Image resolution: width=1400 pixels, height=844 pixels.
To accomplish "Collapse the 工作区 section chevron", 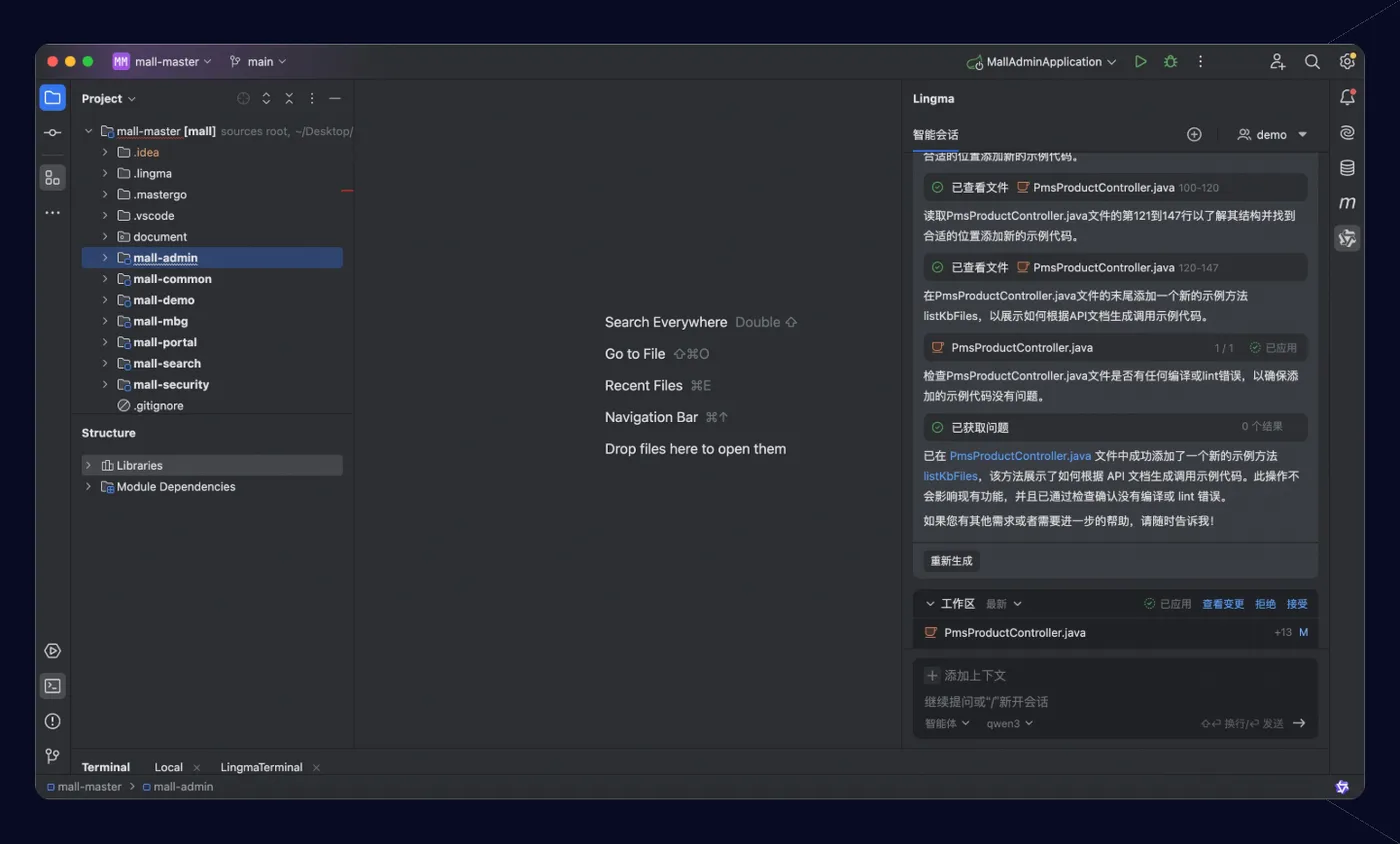I will click(930, 604).
